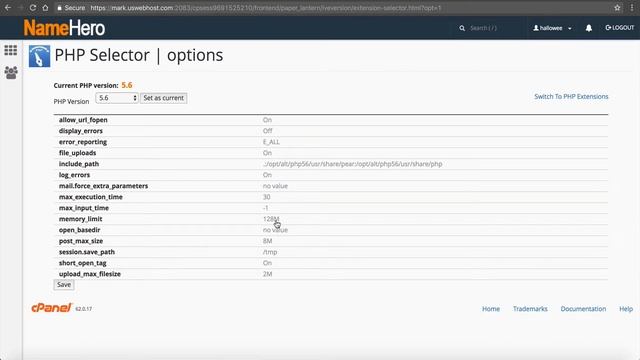This screenshot has height=360, width=640.
Task: Bookmark page with star icon
Action: [617, 8]
